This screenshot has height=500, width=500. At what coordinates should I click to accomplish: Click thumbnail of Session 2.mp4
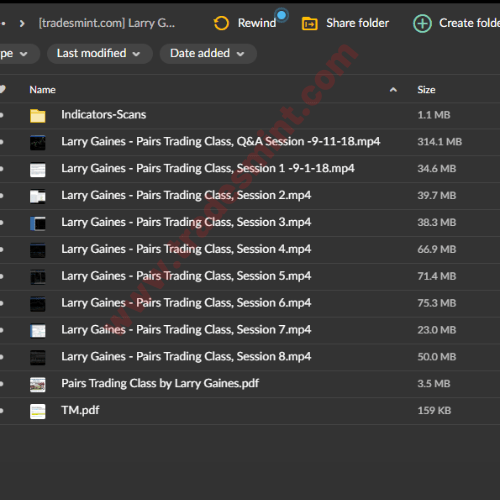click(38, 196)
